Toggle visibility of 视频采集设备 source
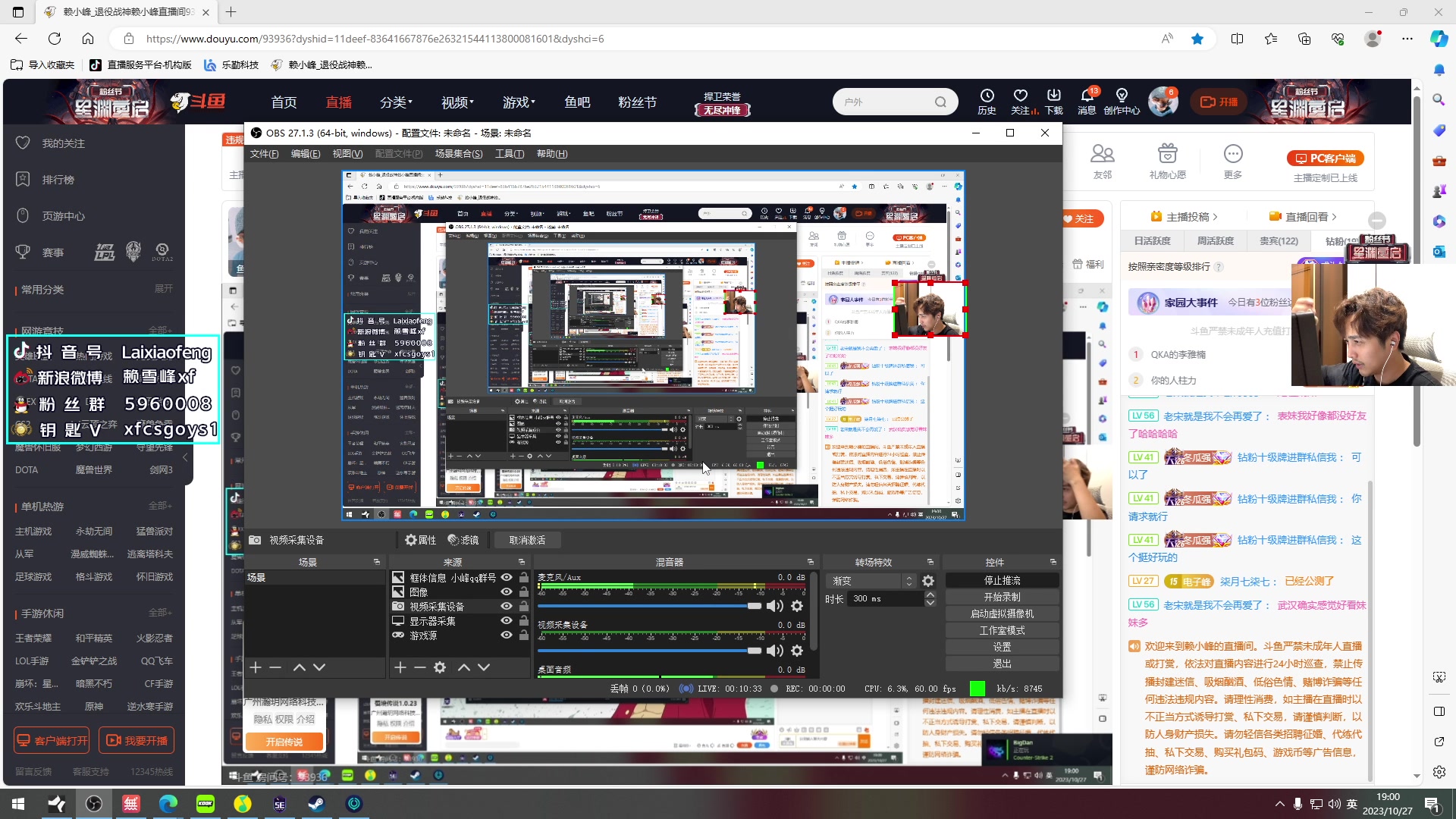Viewport: 1456px width, 819px height. [507, 607]
